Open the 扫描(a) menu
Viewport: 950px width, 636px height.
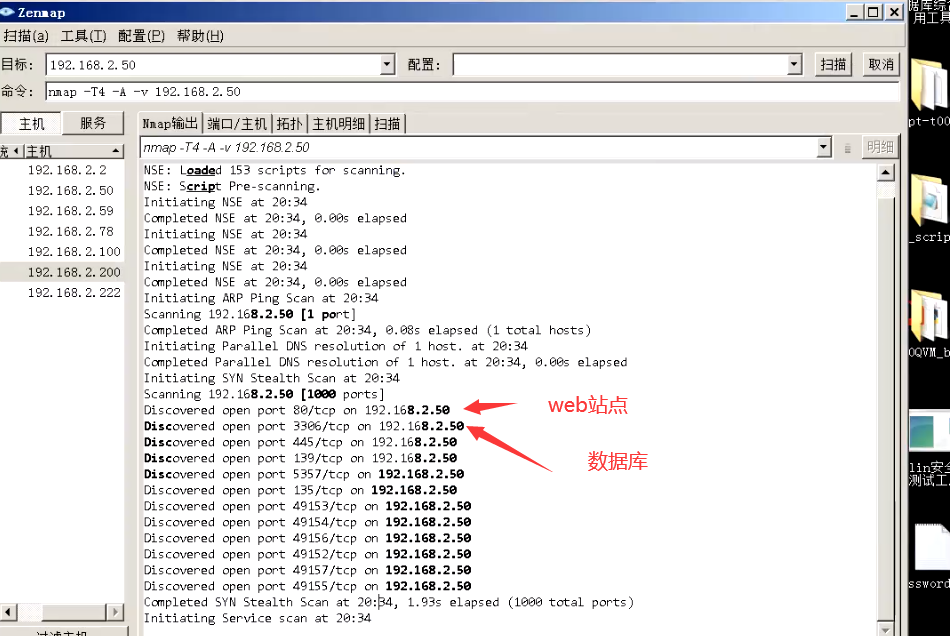(x=25, y=36)
